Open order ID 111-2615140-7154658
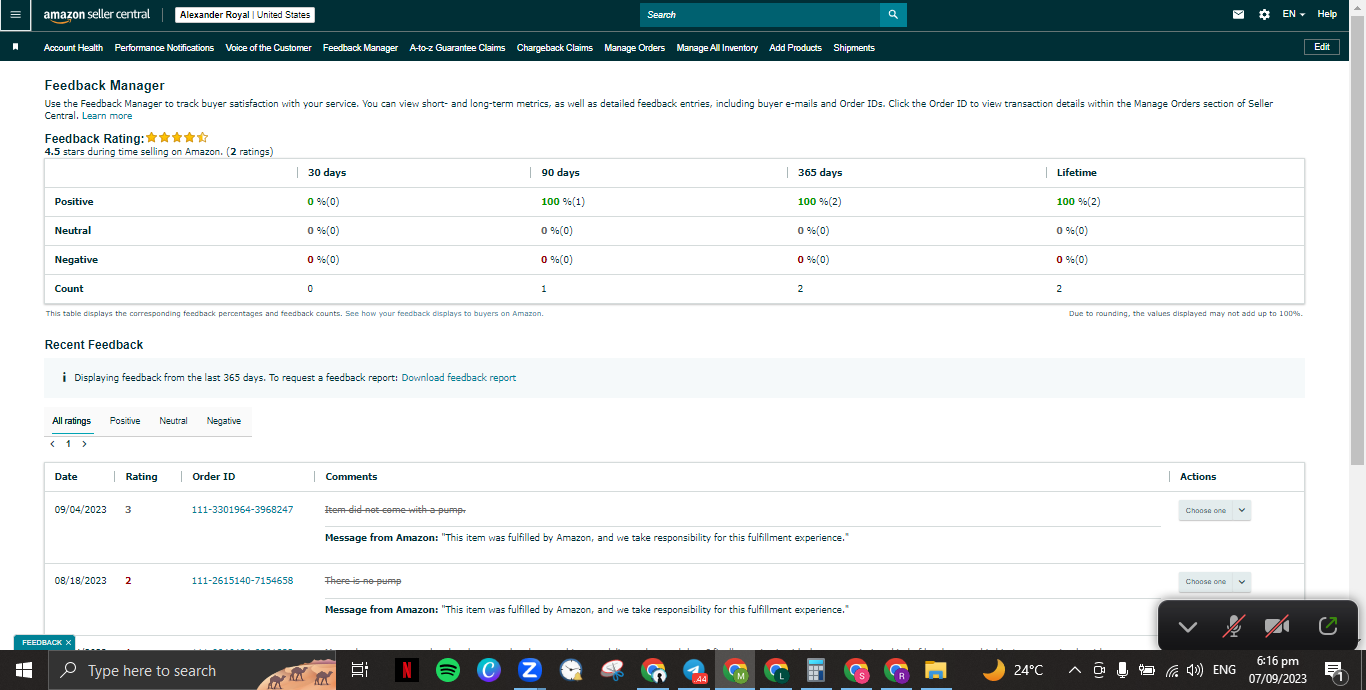The height and width of the screenshot is (690, 1366). click(x=242, y=580)
